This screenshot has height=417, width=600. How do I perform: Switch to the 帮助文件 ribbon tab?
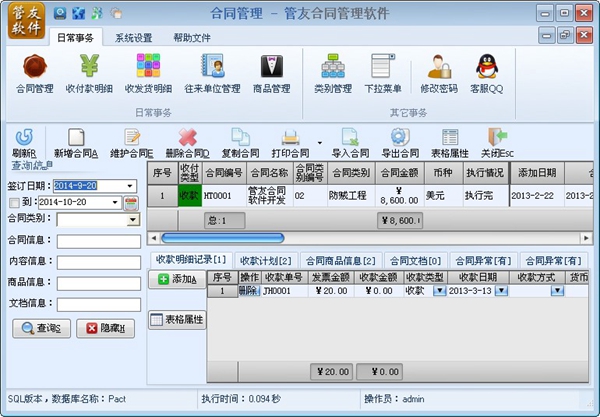(192, 37)
